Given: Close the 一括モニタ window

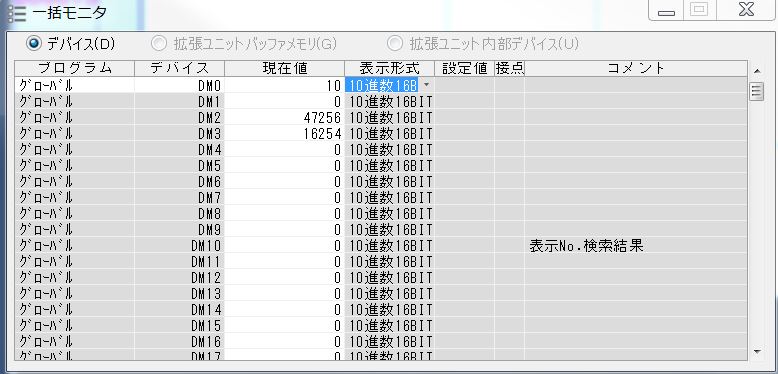Looking at the screenshot, I should click(746, 10).
